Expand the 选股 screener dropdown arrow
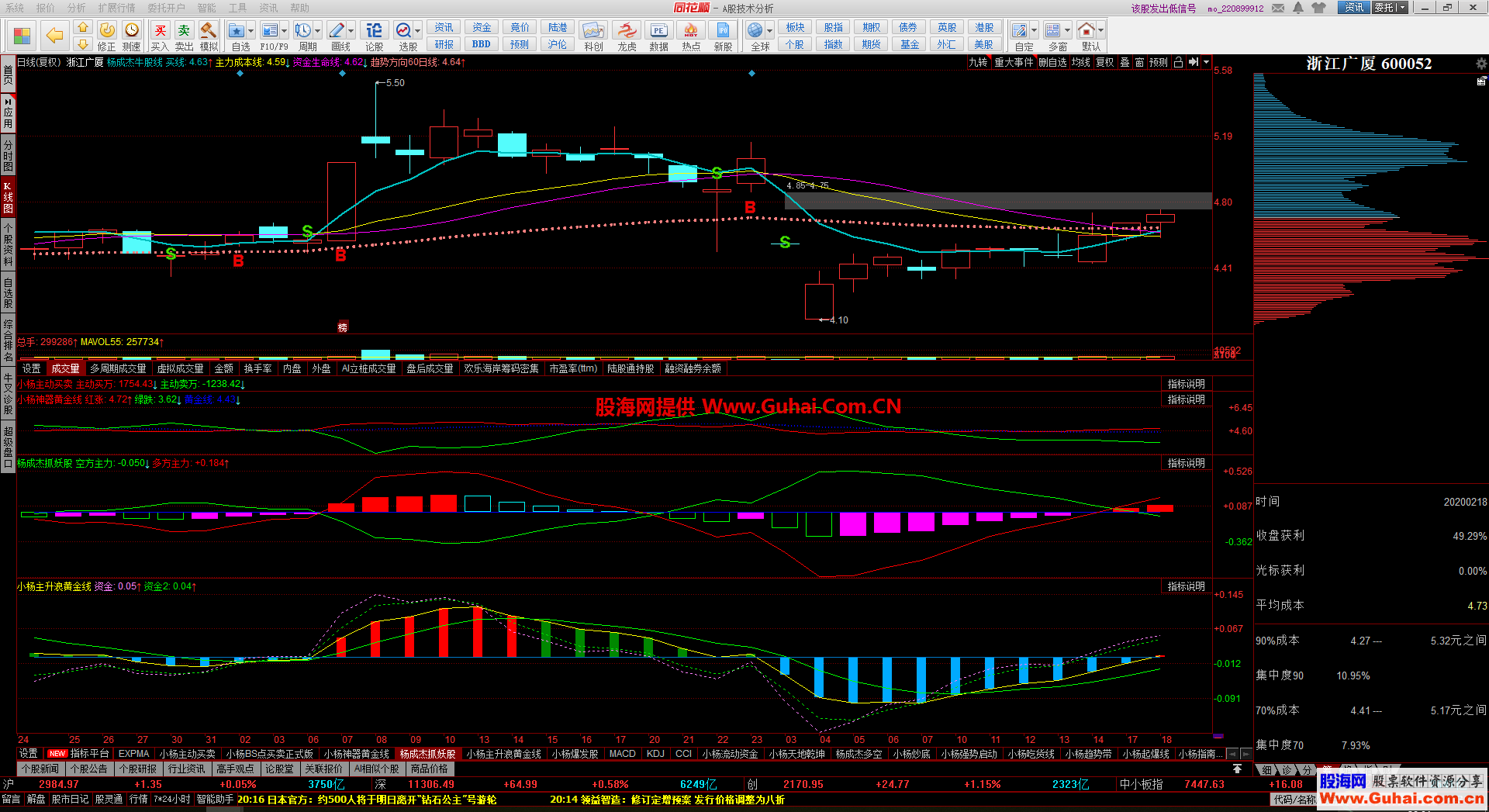 (x=418, y=31)
